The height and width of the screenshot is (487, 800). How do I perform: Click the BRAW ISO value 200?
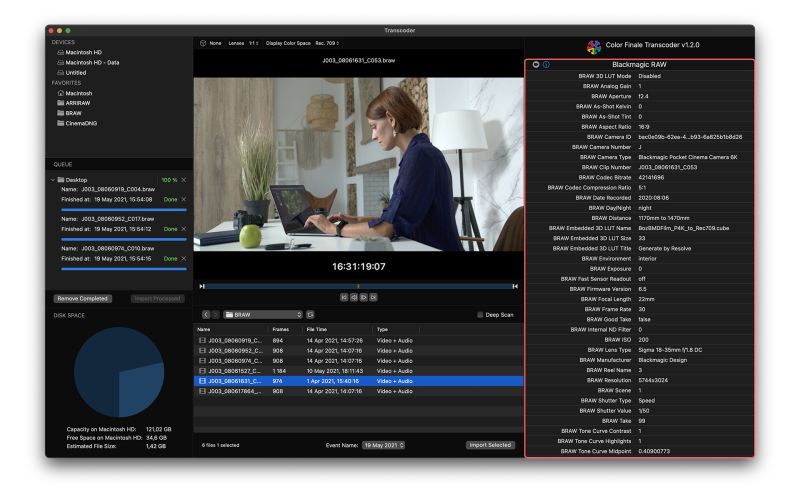(x=643, y=340)
